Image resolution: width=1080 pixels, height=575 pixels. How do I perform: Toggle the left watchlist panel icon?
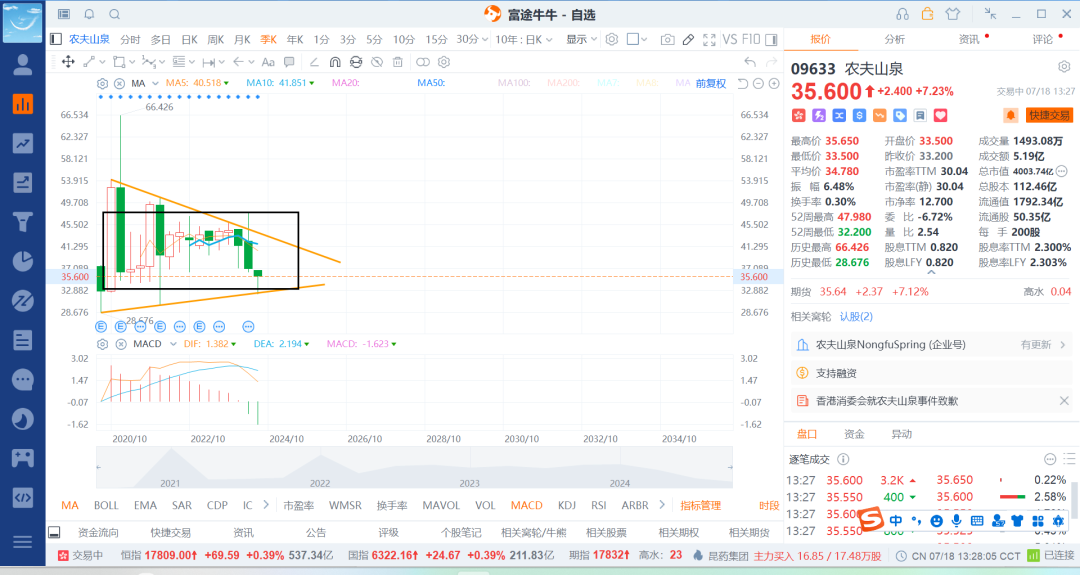56,39
